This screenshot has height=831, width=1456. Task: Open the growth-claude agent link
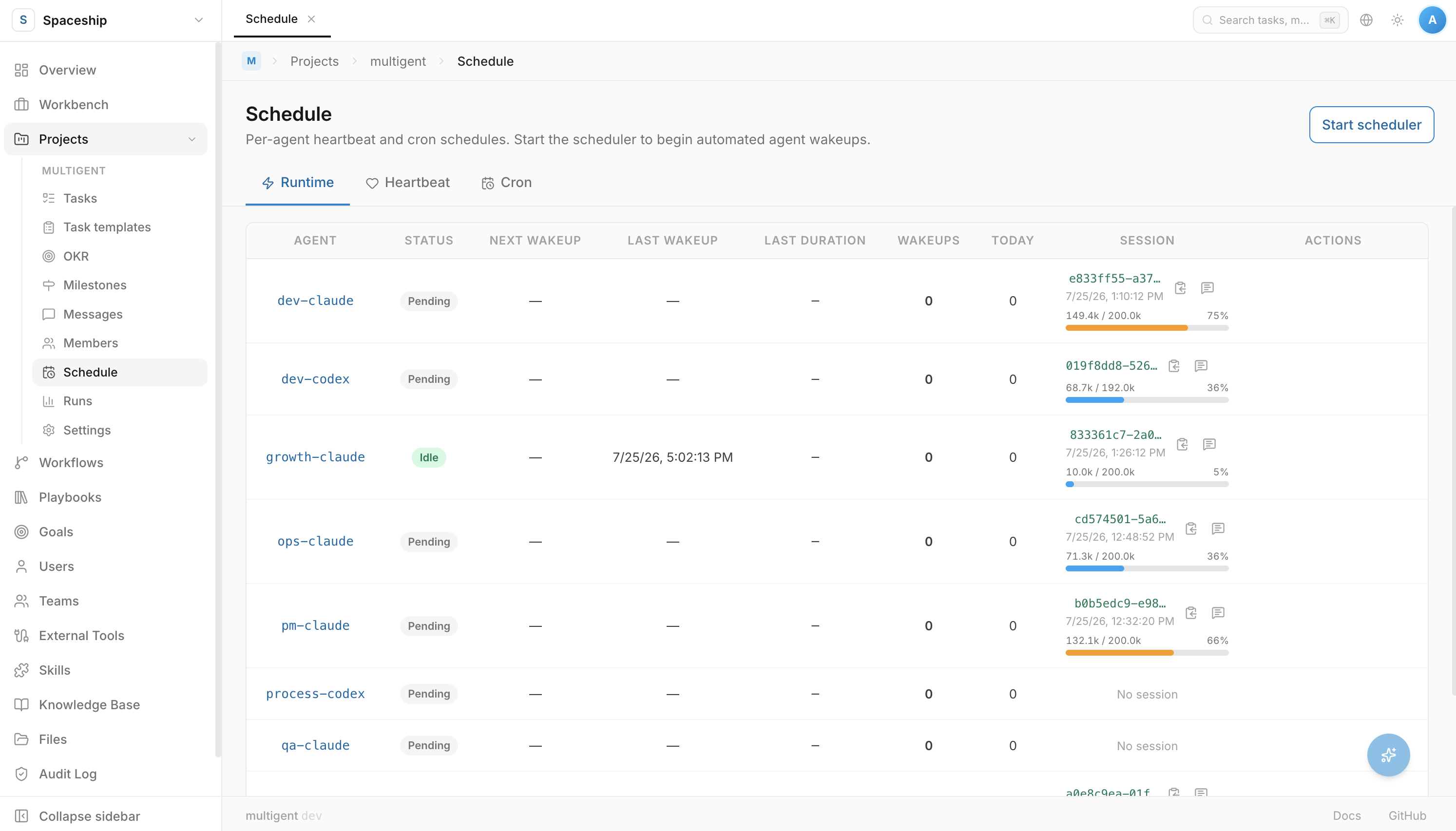(x=315, y=457)
